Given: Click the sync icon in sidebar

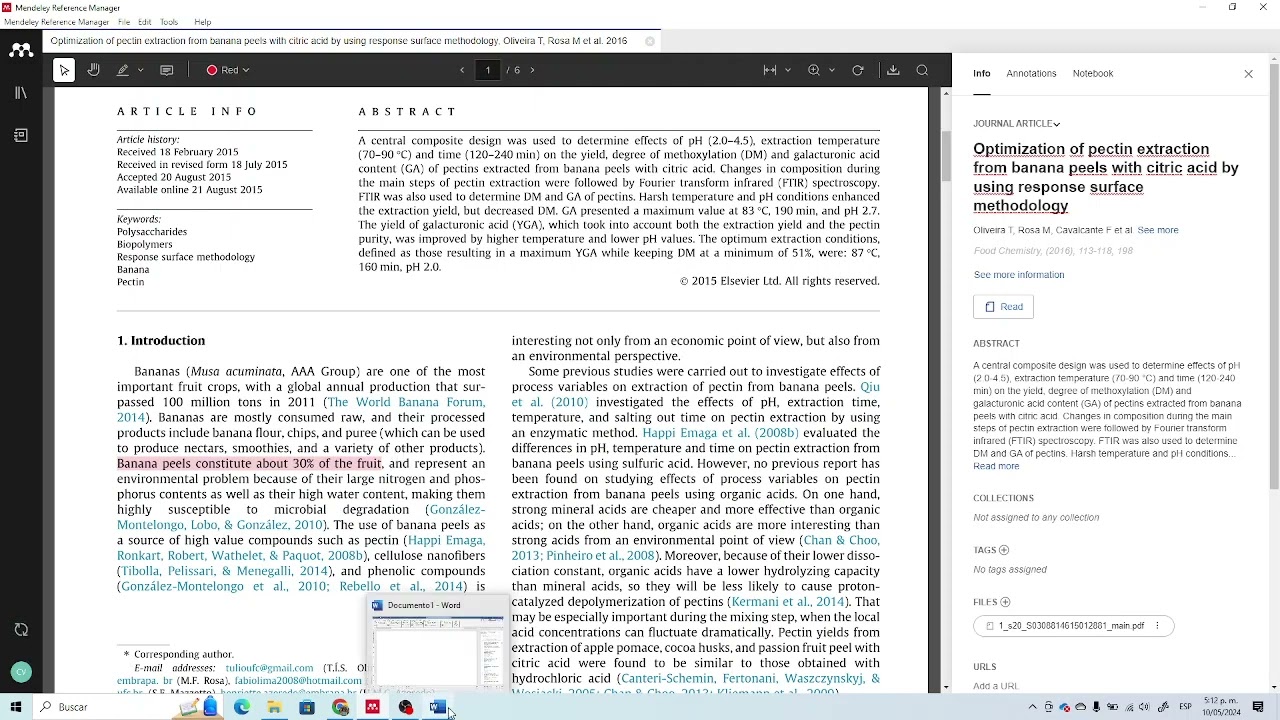Looking at the screenshot, I should pyautogui.click(x=21, y=630).
